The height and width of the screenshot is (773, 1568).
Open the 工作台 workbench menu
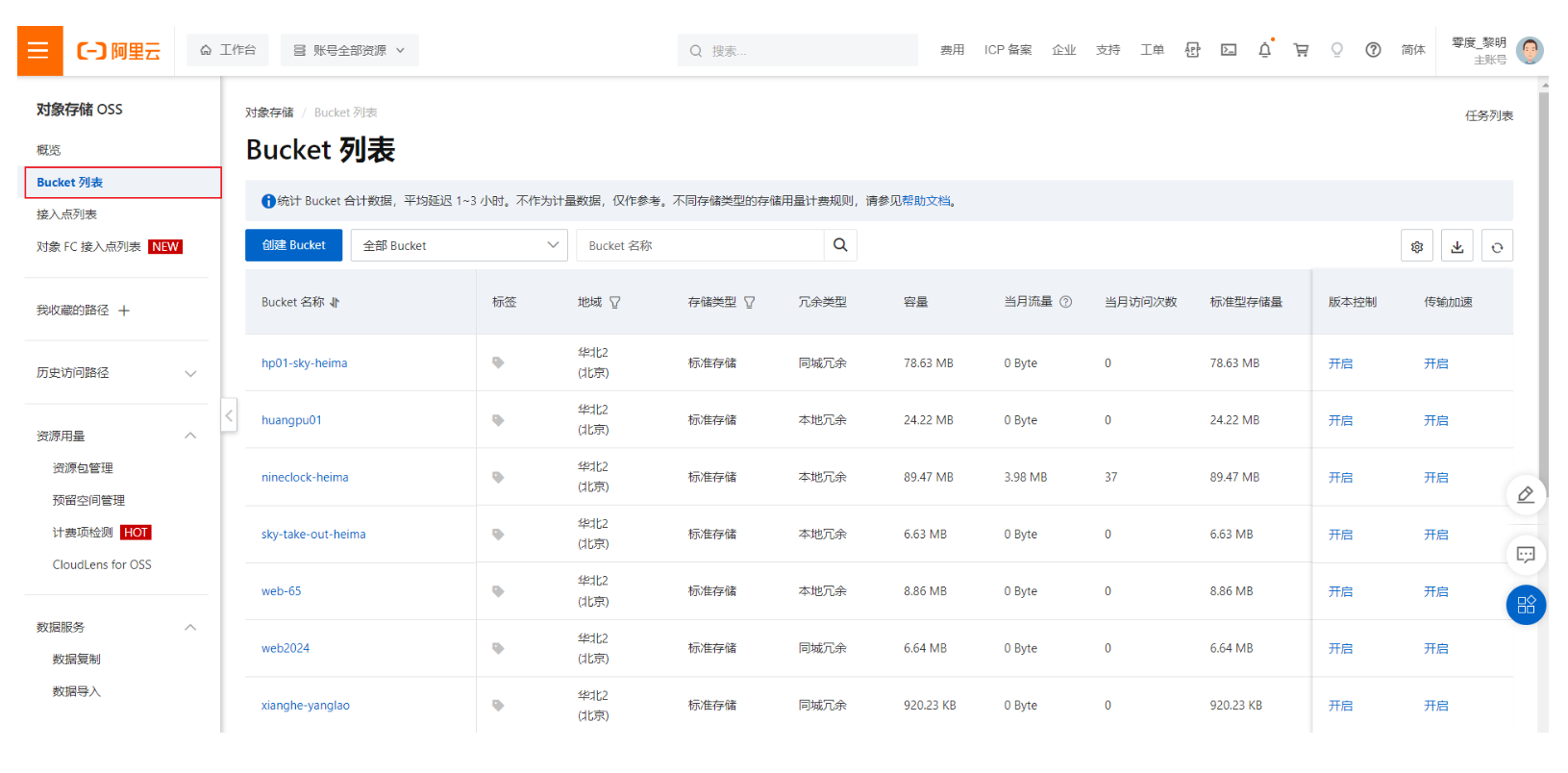click(x=228, y=50)
